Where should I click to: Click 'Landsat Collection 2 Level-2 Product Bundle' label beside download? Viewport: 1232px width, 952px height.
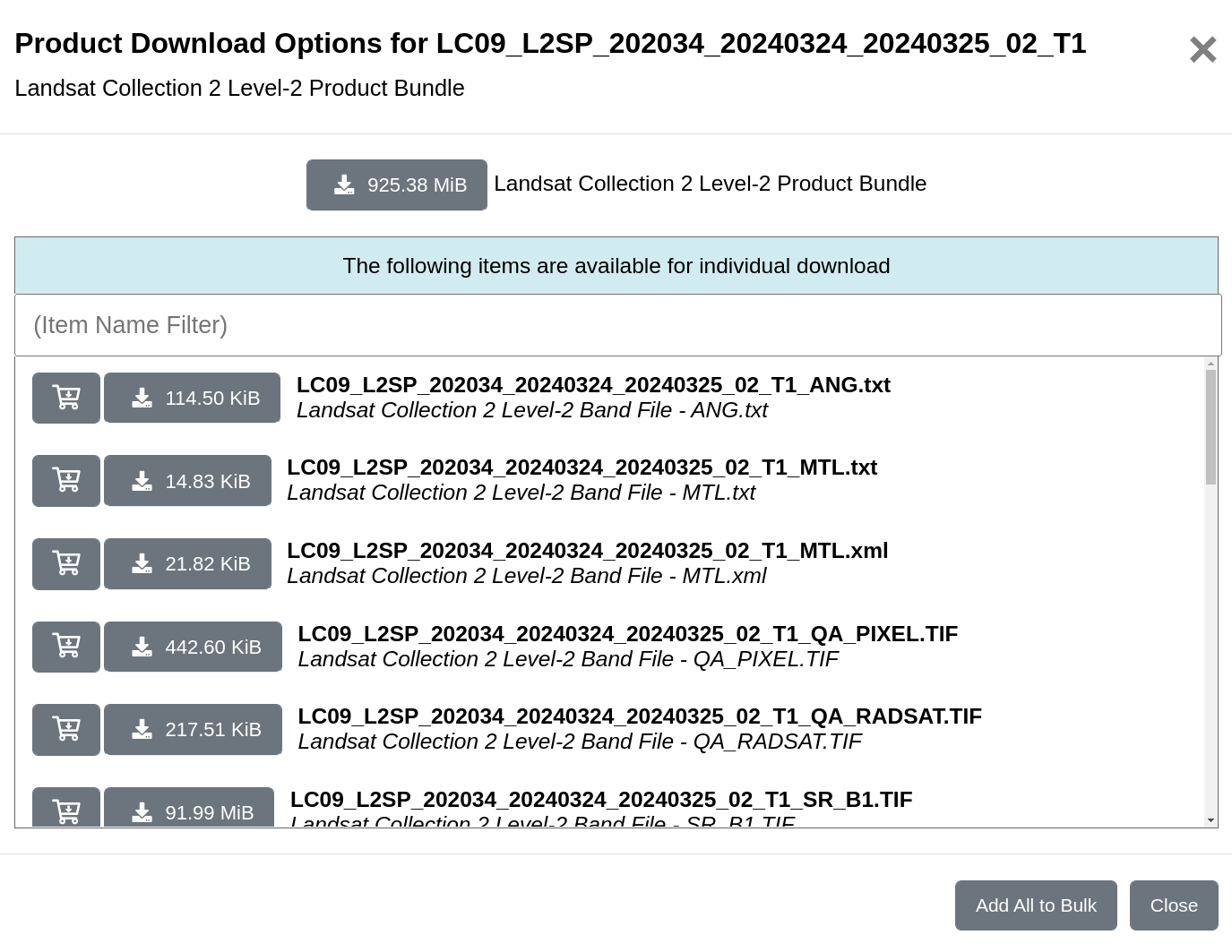pos(710,184)
